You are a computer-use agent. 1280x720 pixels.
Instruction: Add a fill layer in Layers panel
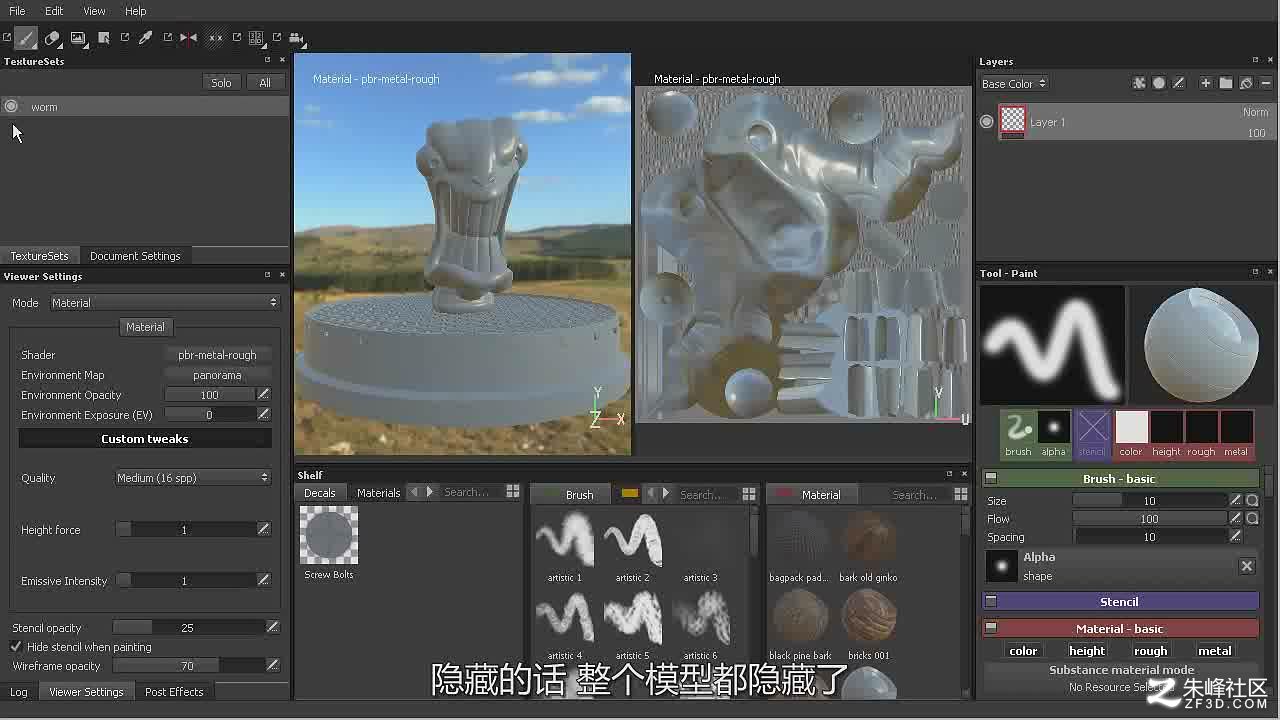pyautogui.click(x=1246, y=83)
